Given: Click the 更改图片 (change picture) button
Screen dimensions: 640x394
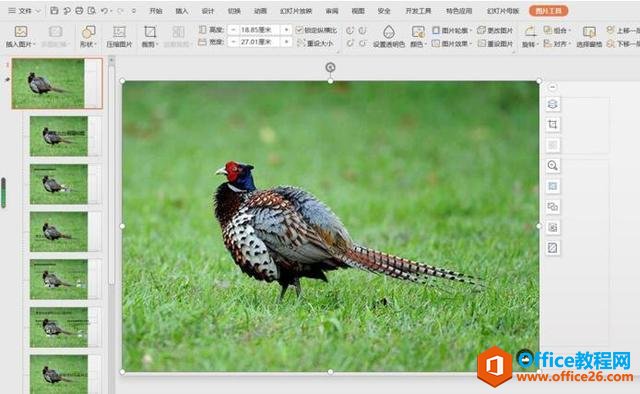Looking at the screenshot, I should click(x=495, y=30).
